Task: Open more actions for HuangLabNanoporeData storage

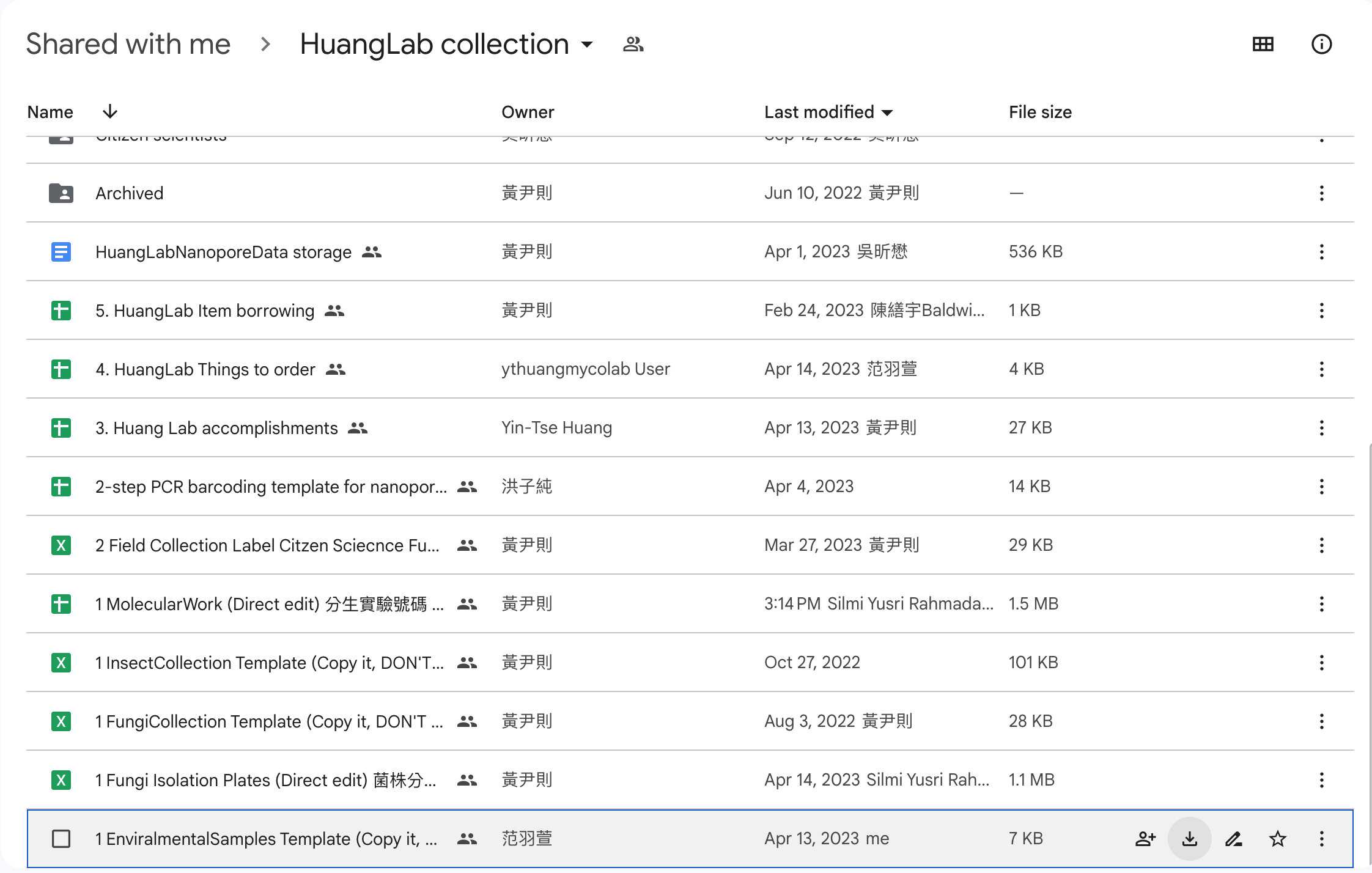Action: coord(1321,252)
